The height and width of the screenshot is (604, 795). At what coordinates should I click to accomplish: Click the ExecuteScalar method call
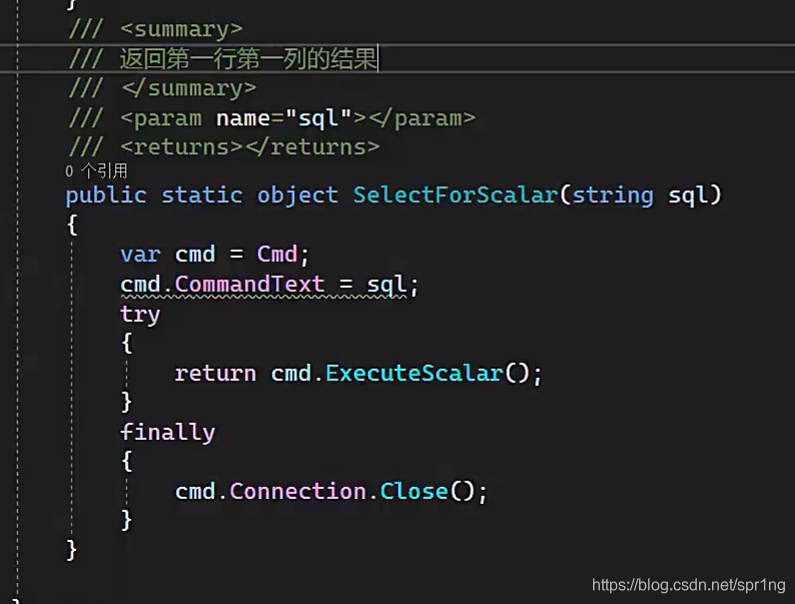pos(414,373)
